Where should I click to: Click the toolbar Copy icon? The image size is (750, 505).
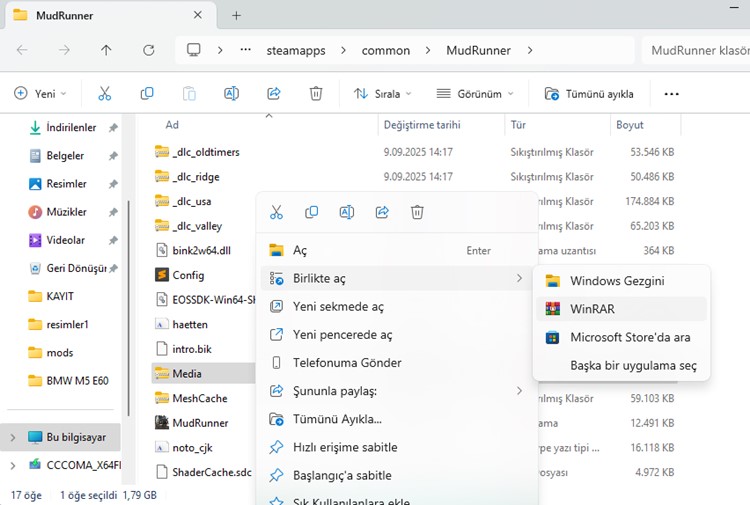[x=147, y=93]
